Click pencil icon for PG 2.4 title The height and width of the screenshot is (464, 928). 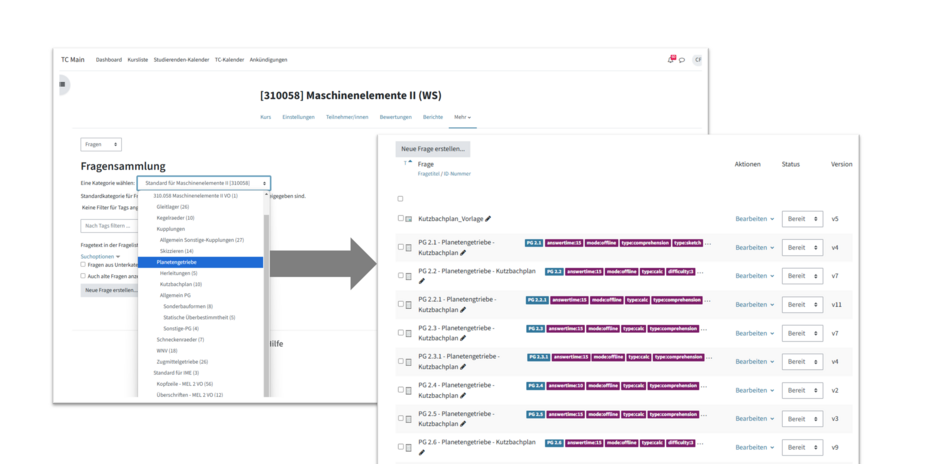pyautogui.click(x=463, y=395)
